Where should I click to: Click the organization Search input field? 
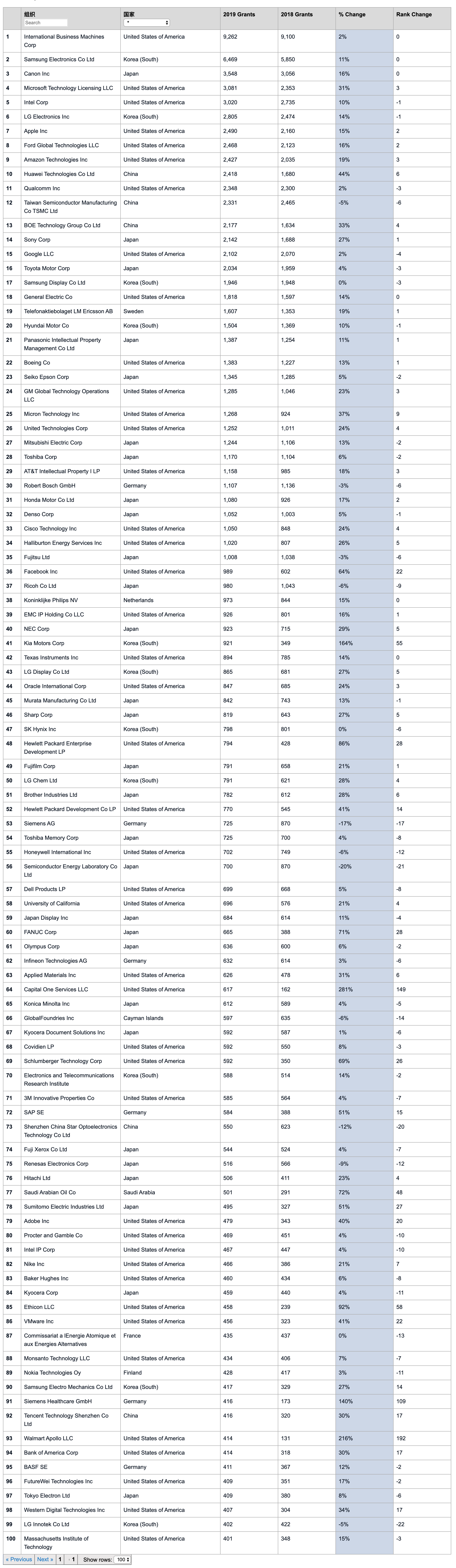(x=46, y=22)
